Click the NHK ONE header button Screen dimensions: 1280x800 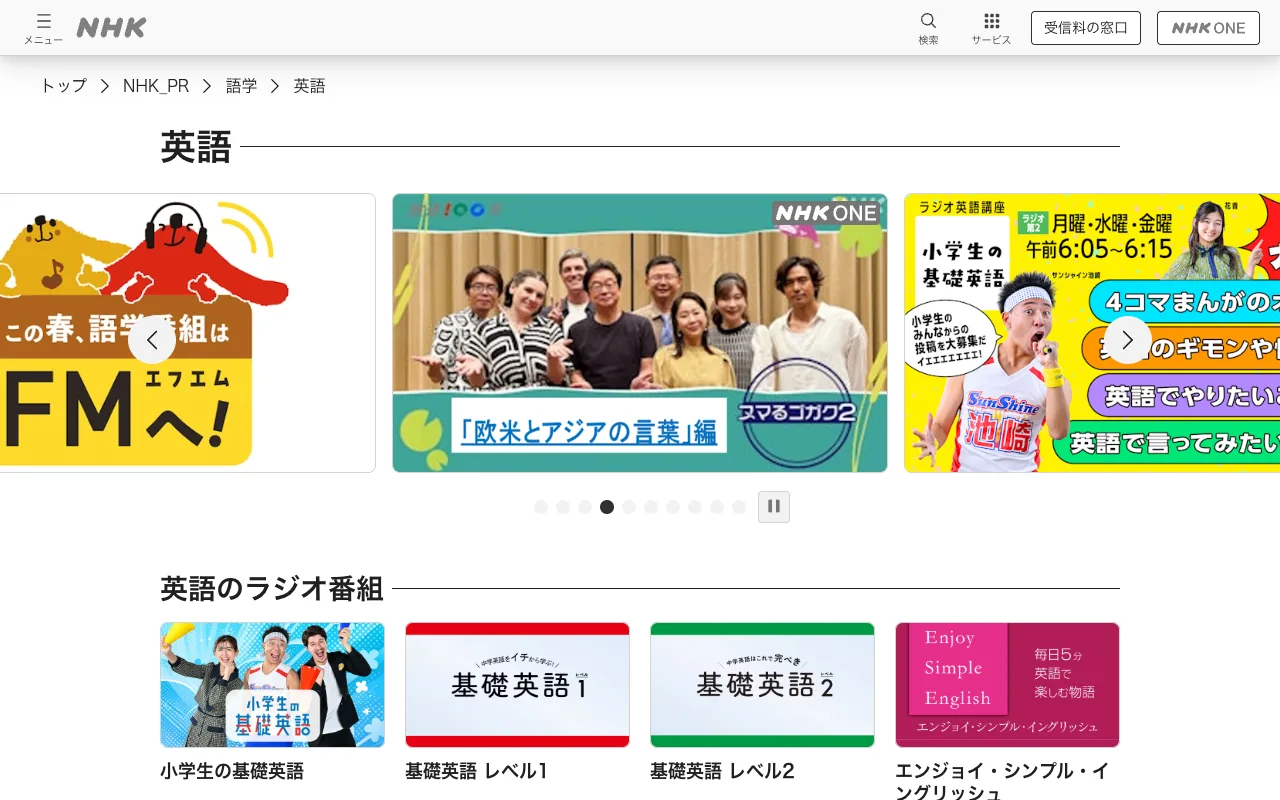[1208, 28]
